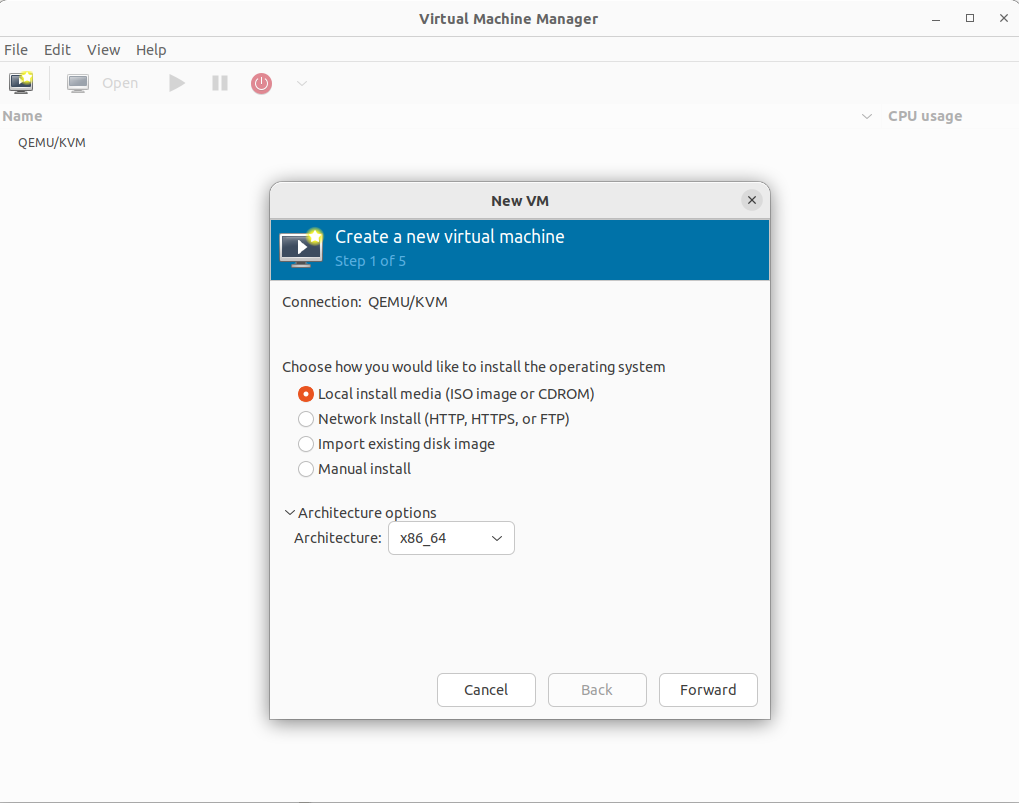Open the File menu
Viewport: 1019px width, 803px height.
tap(16, 50)
